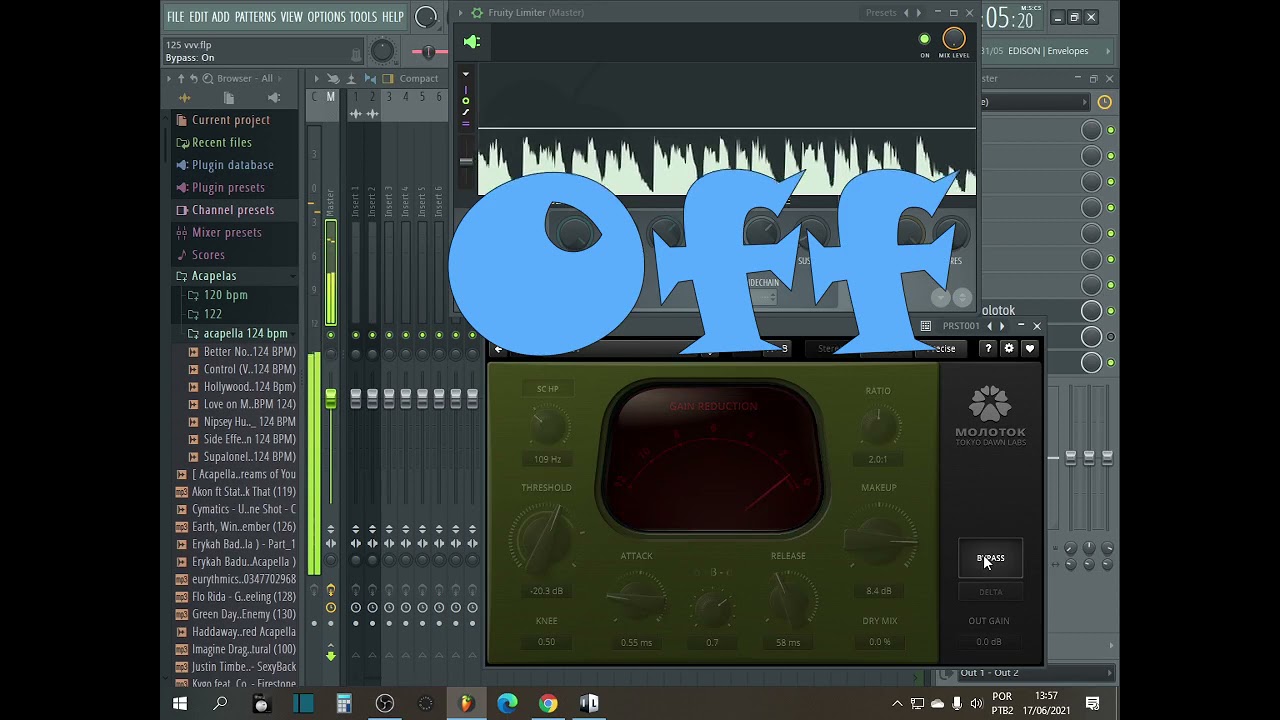Select the Master track M header
This screenshot has height=720, width=1280.
330,97
